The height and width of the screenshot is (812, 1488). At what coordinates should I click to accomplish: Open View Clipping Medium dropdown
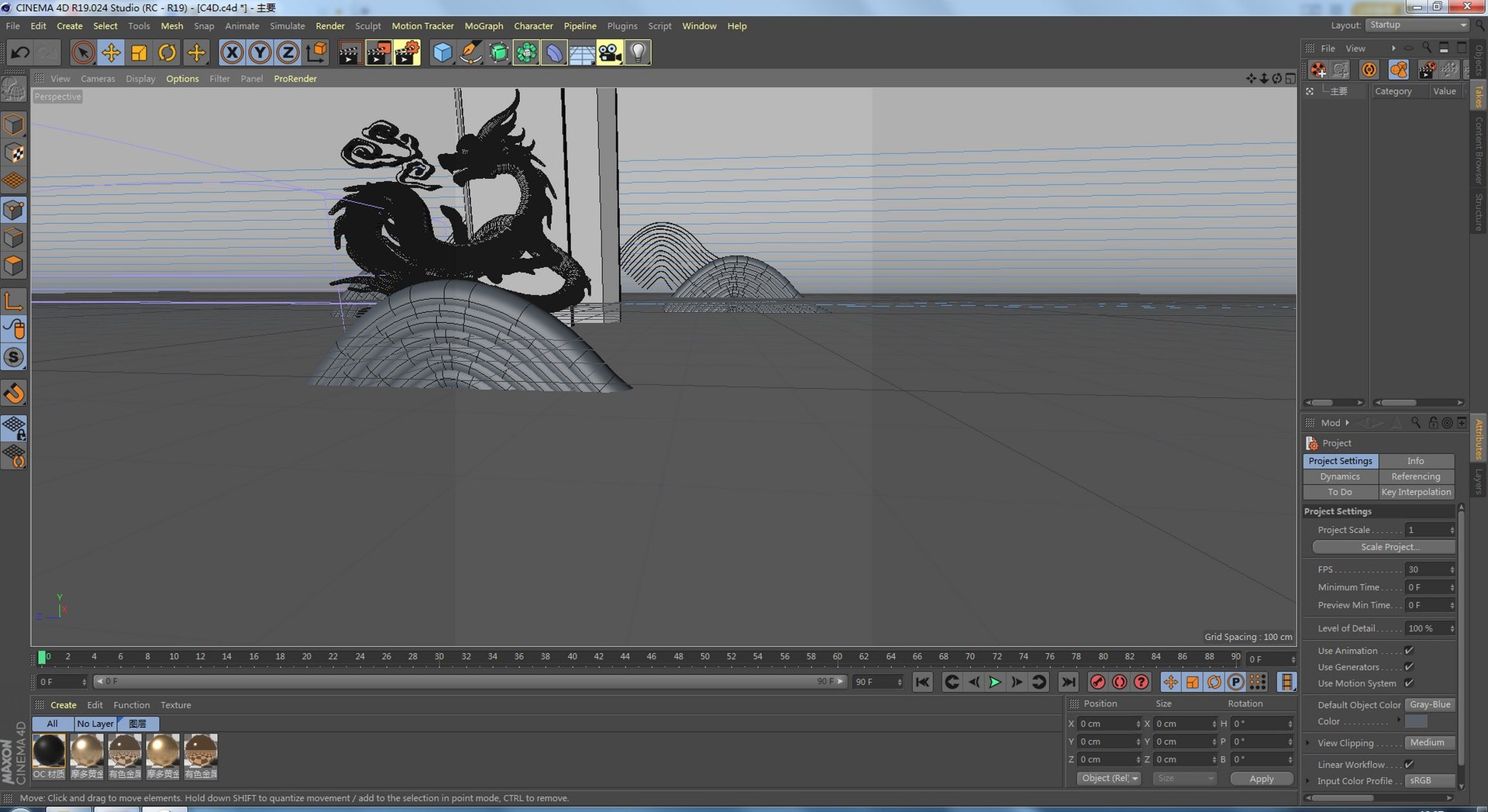1430,743
